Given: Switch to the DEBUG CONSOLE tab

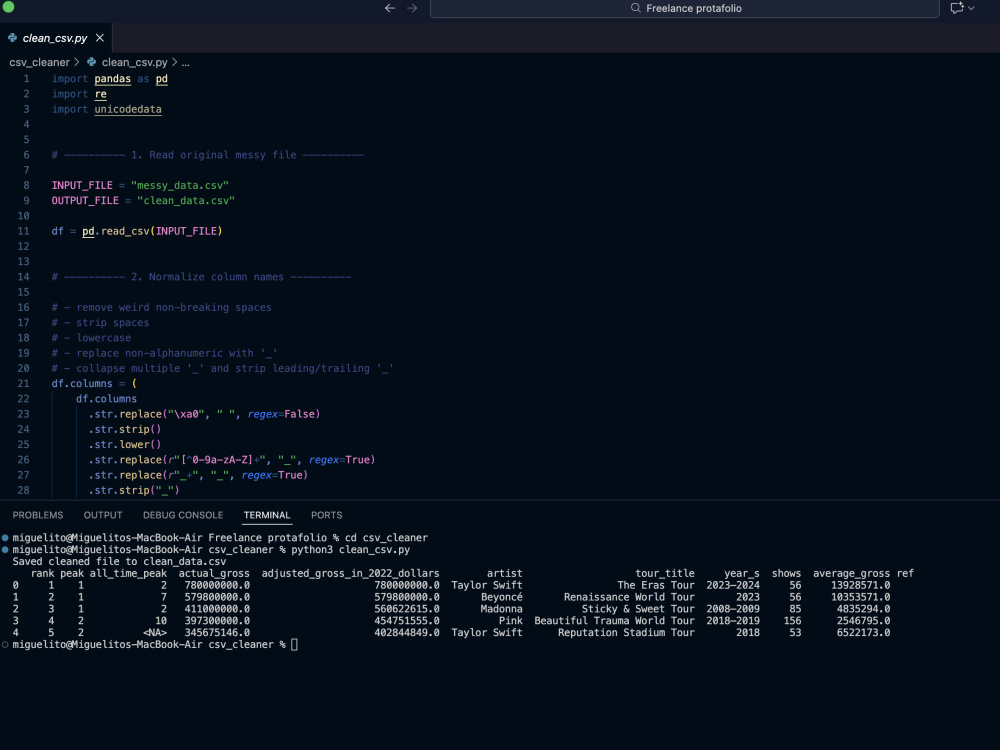Looking at the screenshot, I should pyautogui.click(x=183, y=515).
